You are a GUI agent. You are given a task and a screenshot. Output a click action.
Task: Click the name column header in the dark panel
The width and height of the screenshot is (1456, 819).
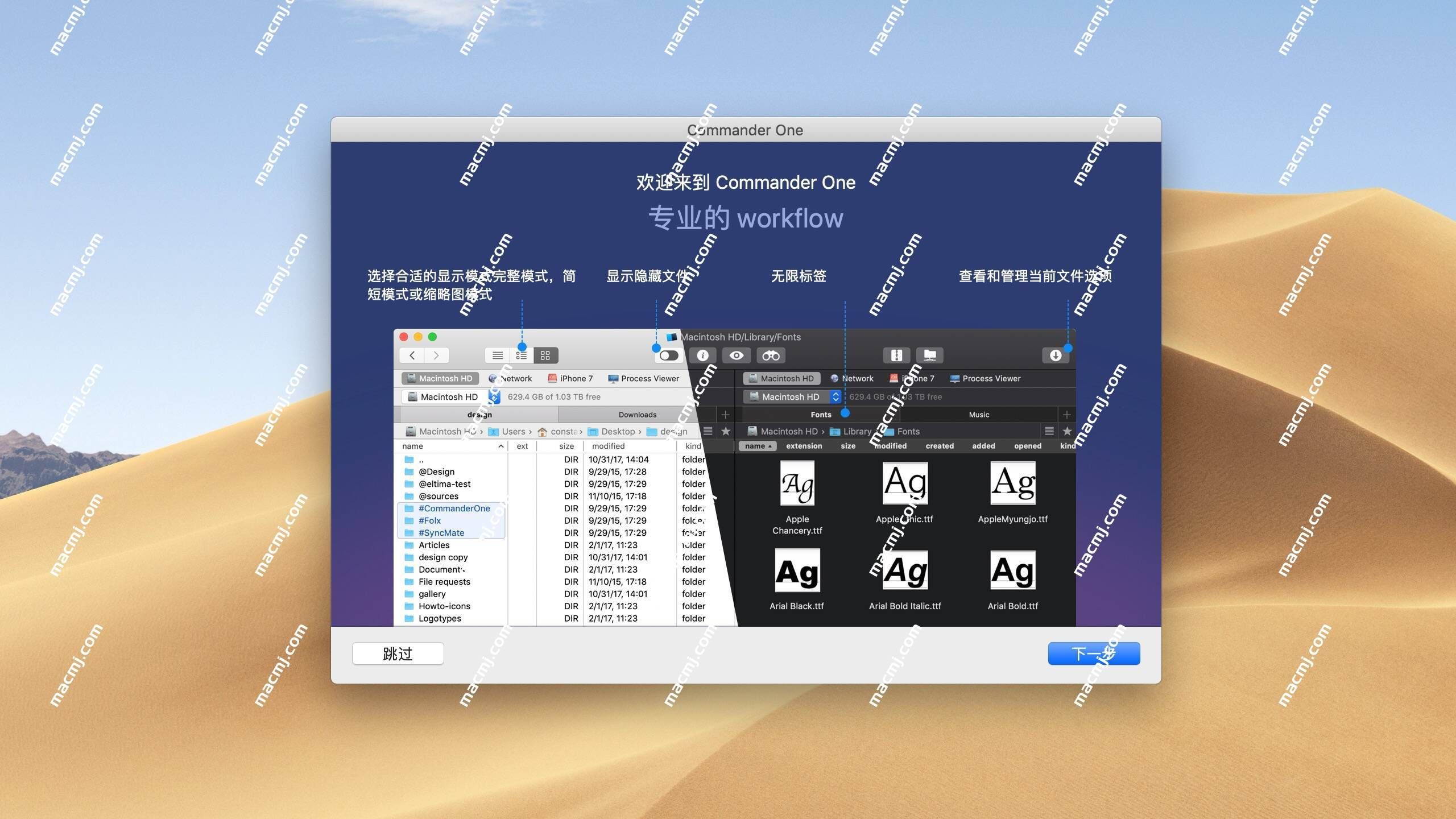[x=758, y=446]
